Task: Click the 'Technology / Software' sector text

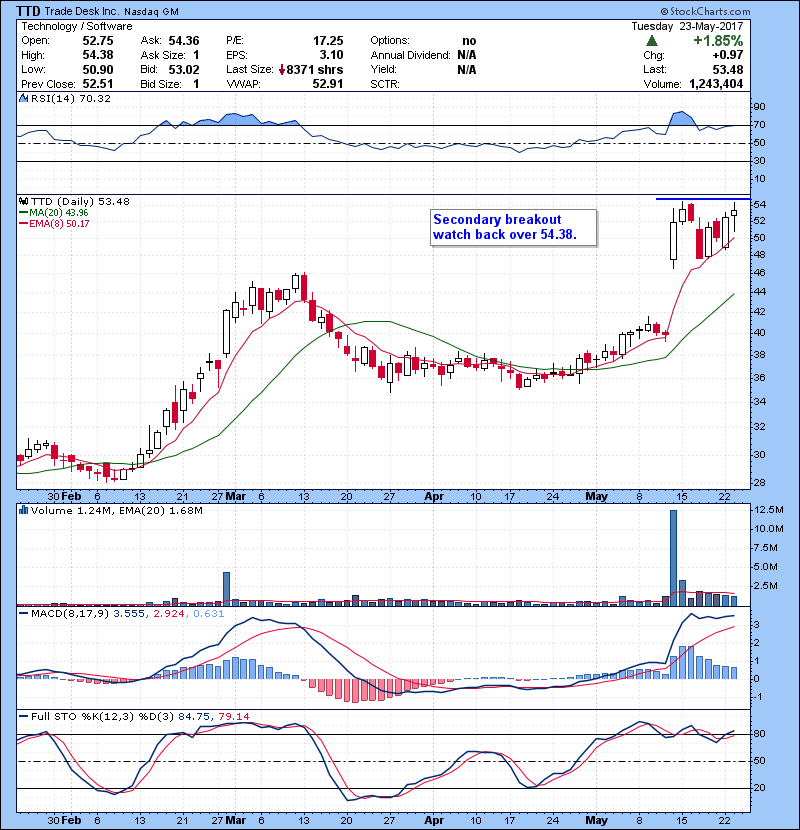Action: coord(77,26)
